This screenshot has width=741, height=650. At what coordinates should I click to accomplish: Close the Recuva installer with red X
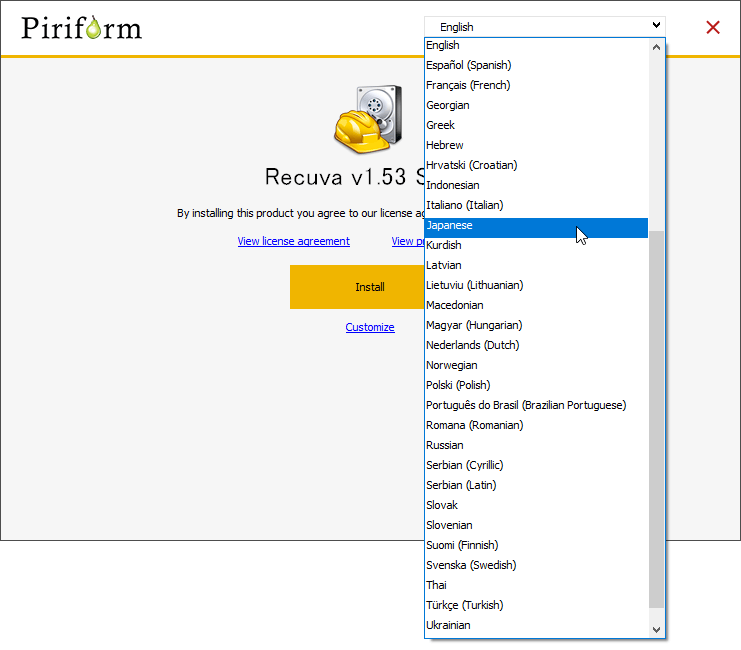tap(713, 27)
